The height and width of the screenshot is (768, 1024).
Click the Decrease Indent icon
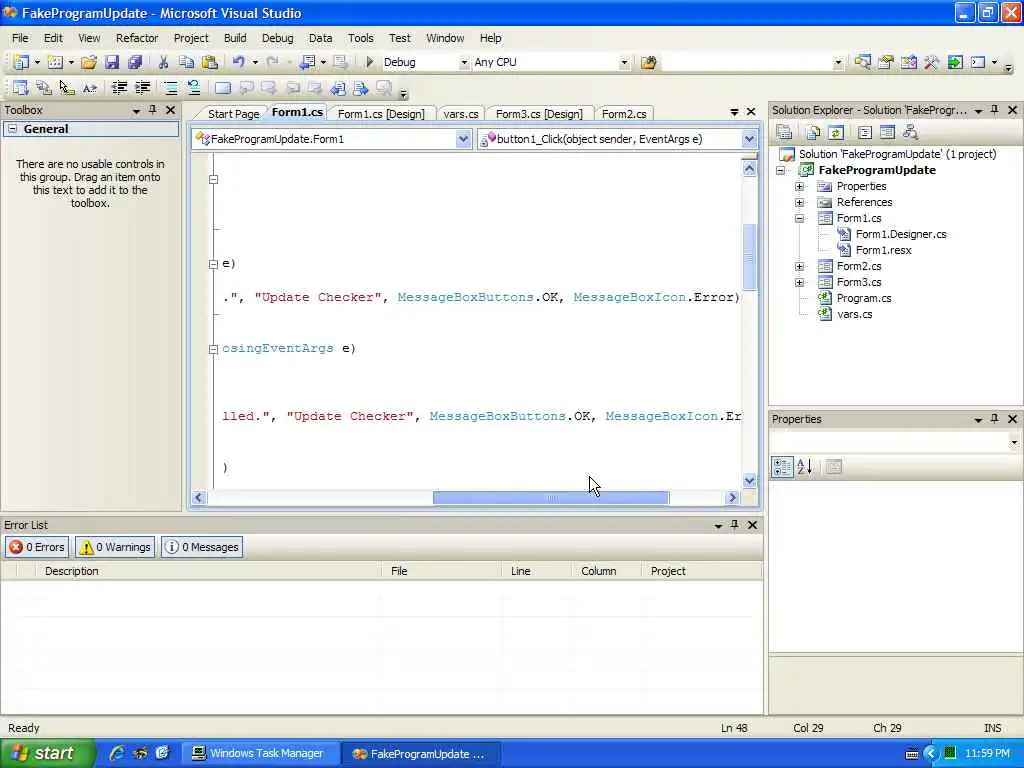click(119, 88)
